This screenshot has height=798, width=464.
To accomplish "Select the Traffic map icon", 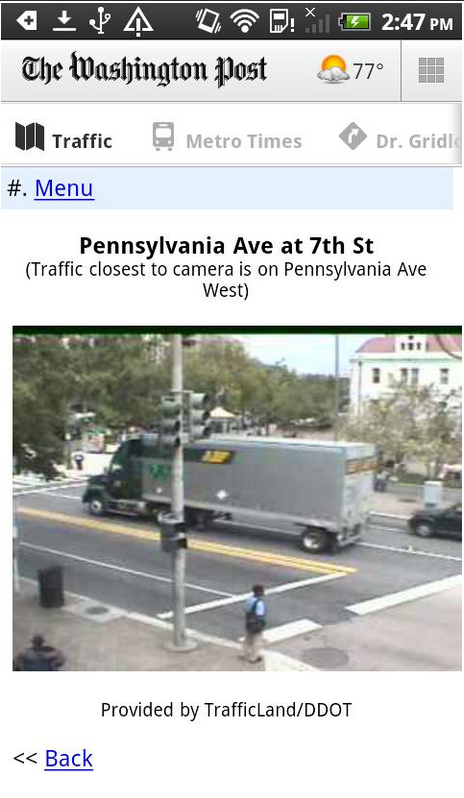I will click(x=30, y=137).
